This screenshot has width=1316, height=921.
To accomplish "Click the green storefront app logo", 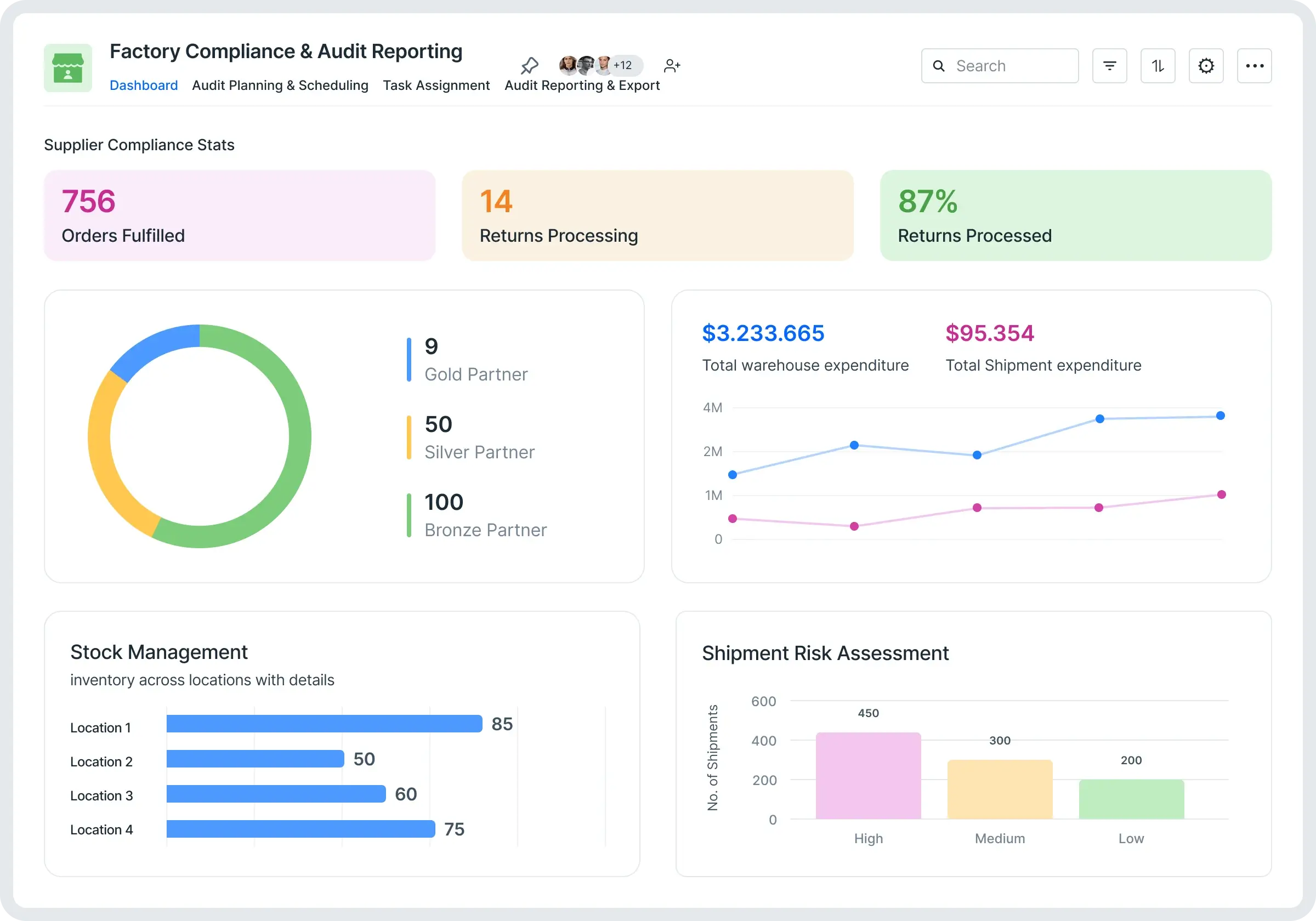I will pyautogui.click(x=67, y=67).
